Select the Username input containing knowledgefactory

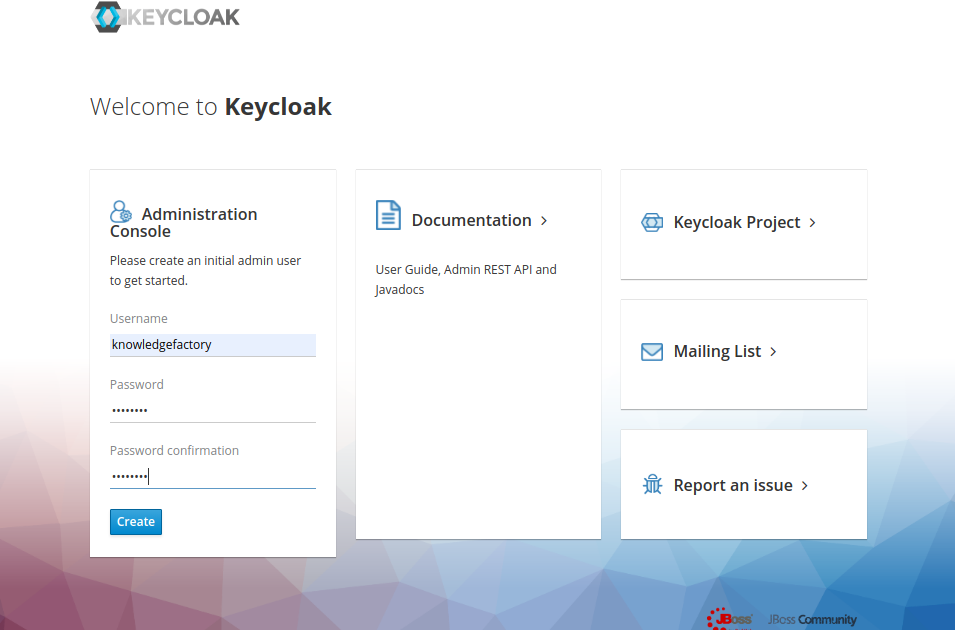[212, 344]
